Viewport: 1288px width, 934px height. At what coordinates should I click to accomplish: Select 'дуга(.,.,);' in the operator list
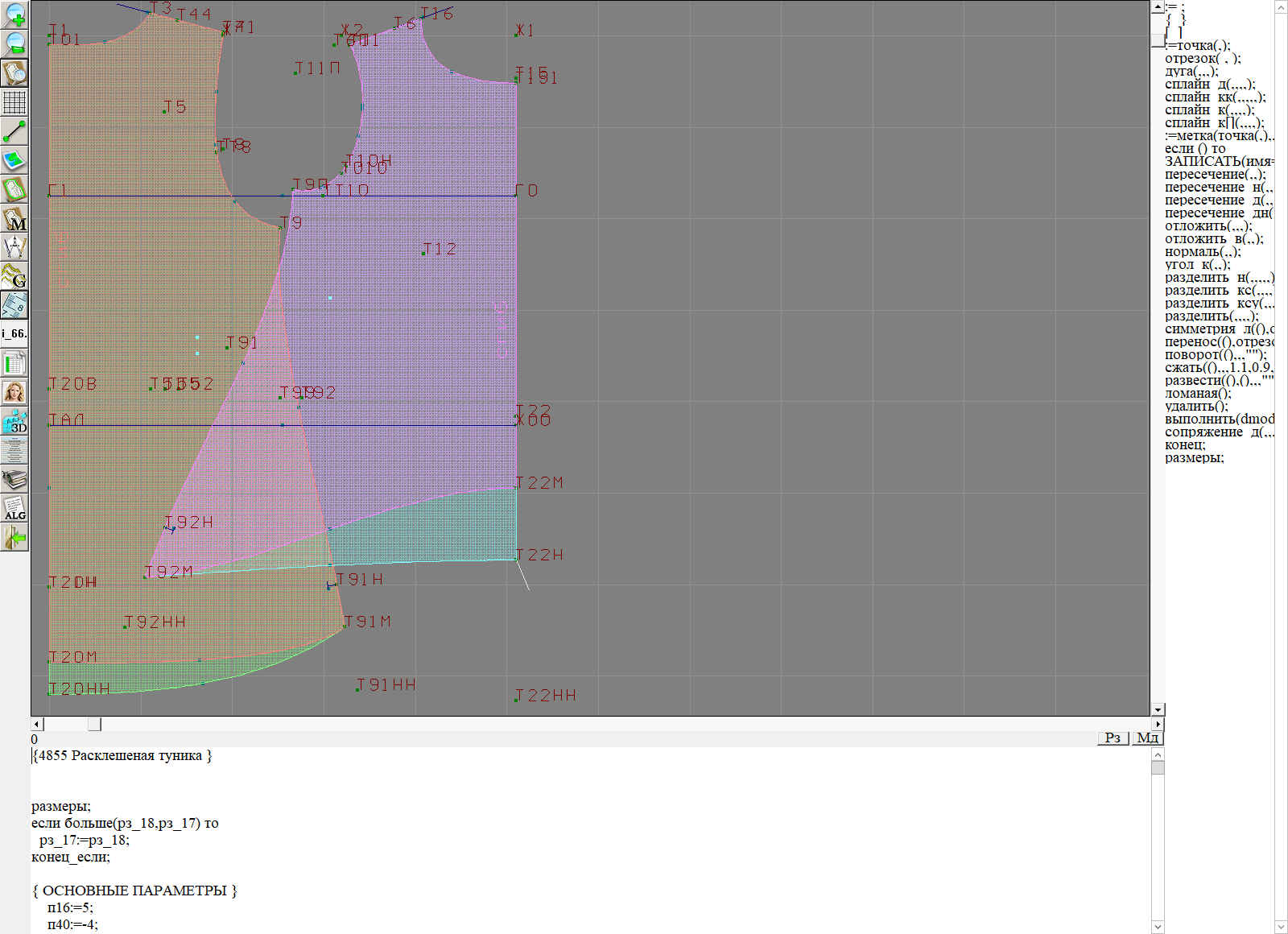(1191, 72)
